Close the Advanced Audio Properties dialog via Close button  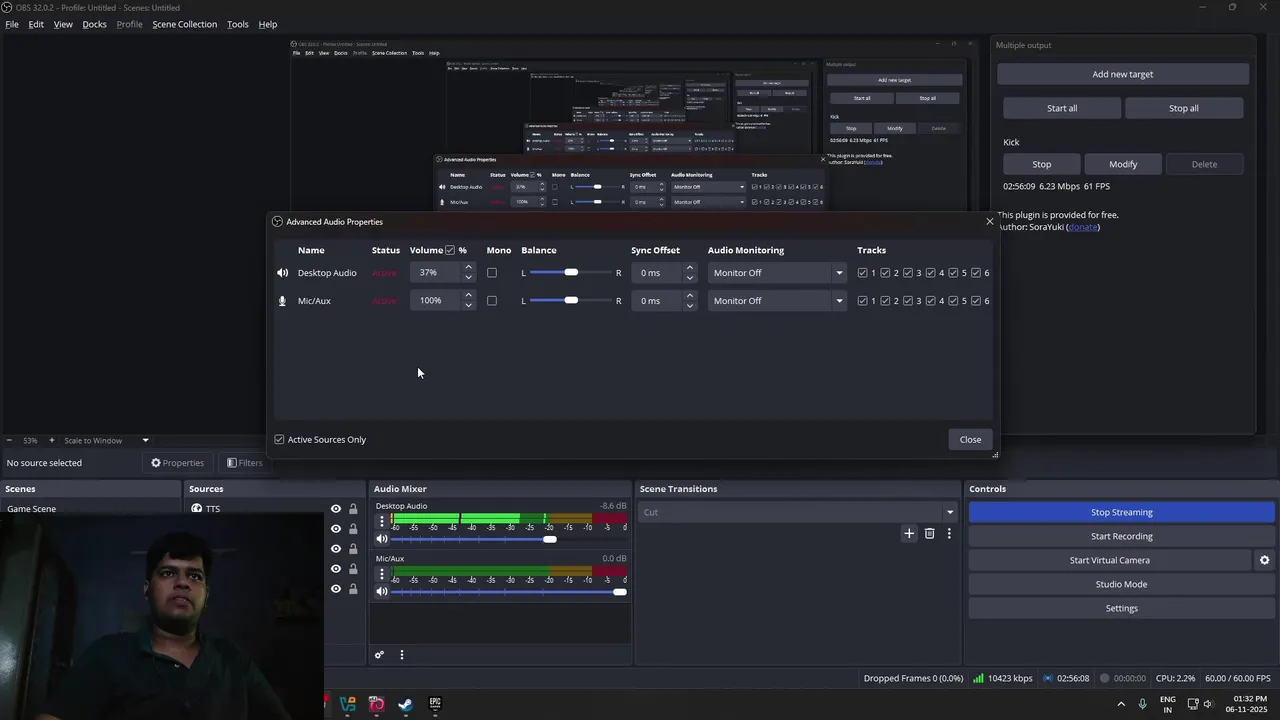tap(970, 440)
